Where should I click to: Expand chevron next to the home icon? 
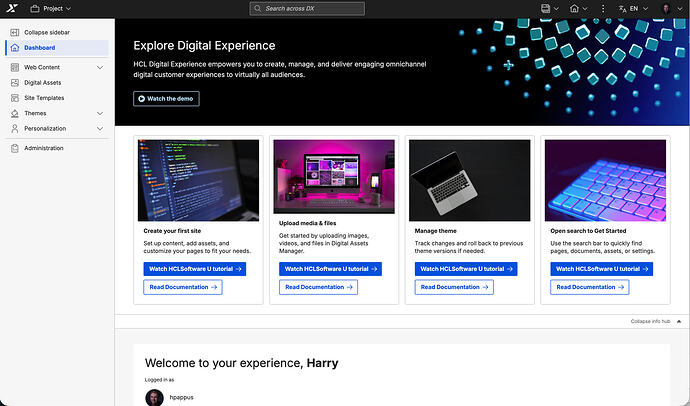click(x=585, y=8)
